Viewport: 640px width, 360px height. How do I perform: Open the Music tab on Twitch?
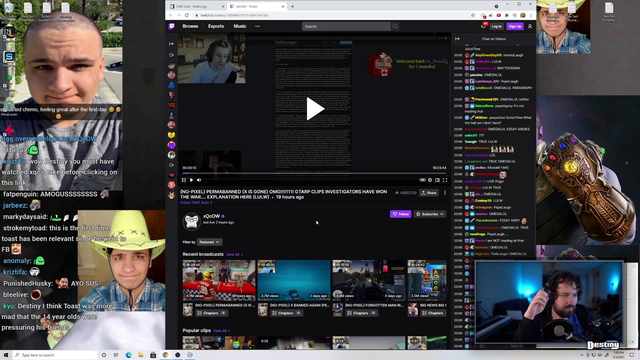click(240, 27)
